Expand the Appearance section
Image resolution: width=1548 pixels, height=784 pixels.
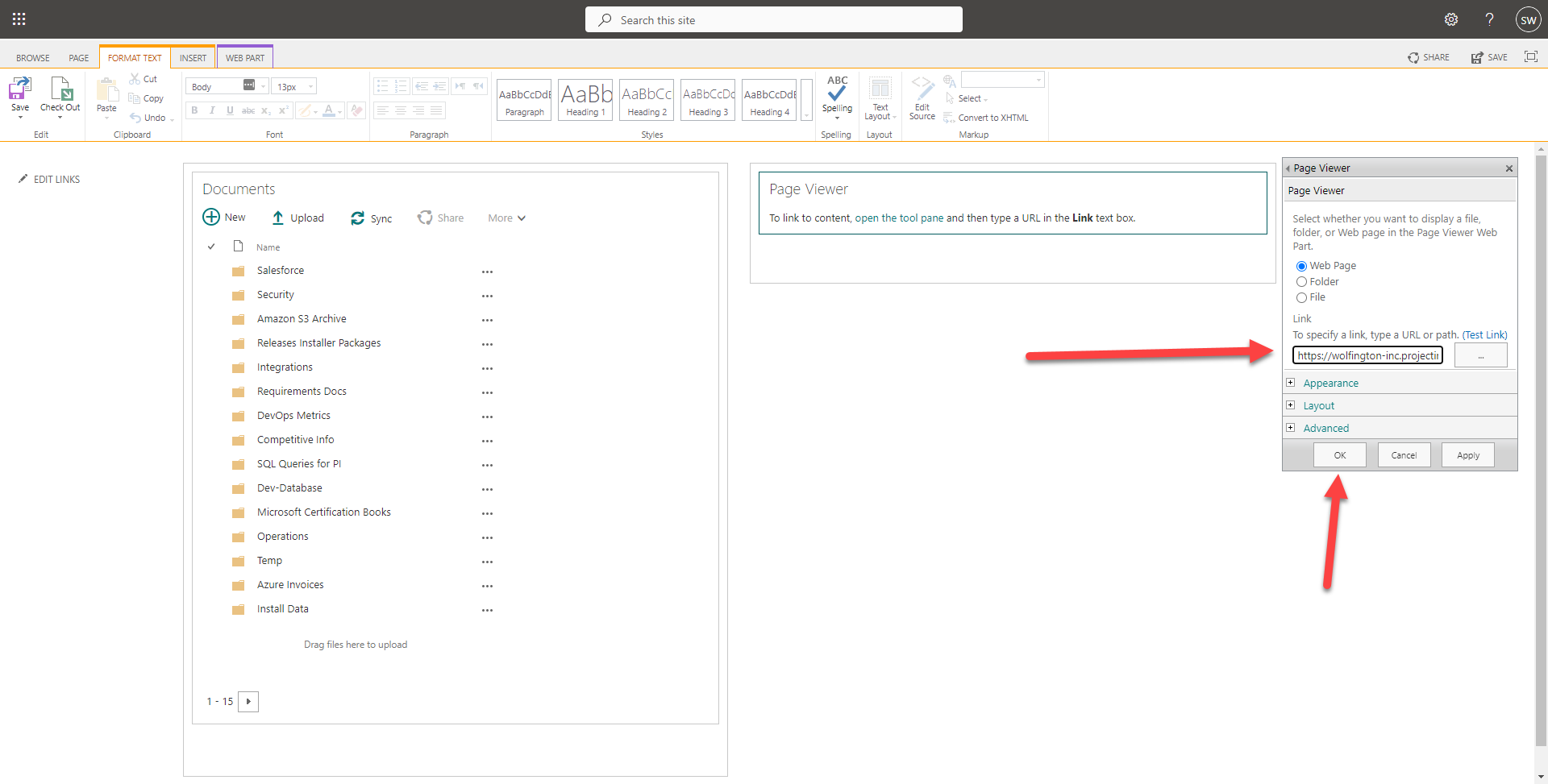pos(1290,383)
